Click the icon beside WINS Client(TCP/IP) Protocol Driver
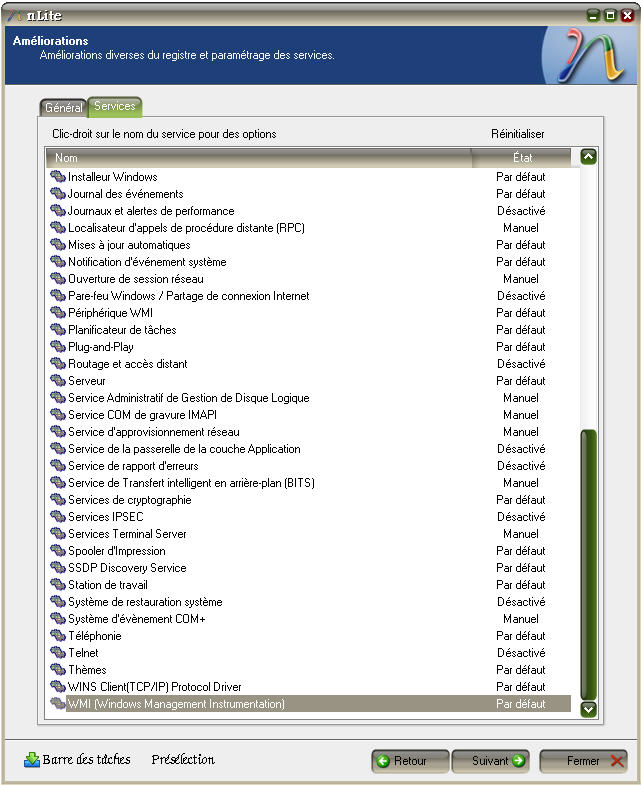This screenshot has width=641, height=785. (58, 687)
